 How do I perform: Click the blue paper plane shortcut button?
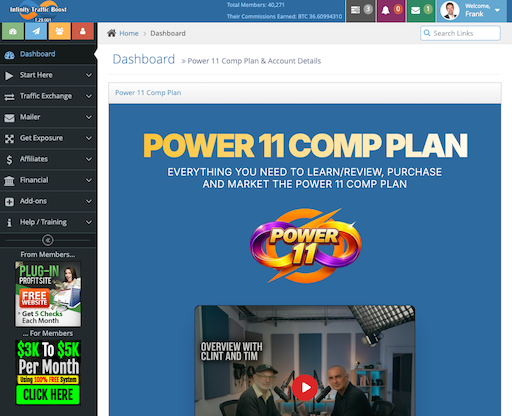pos(36,31)
